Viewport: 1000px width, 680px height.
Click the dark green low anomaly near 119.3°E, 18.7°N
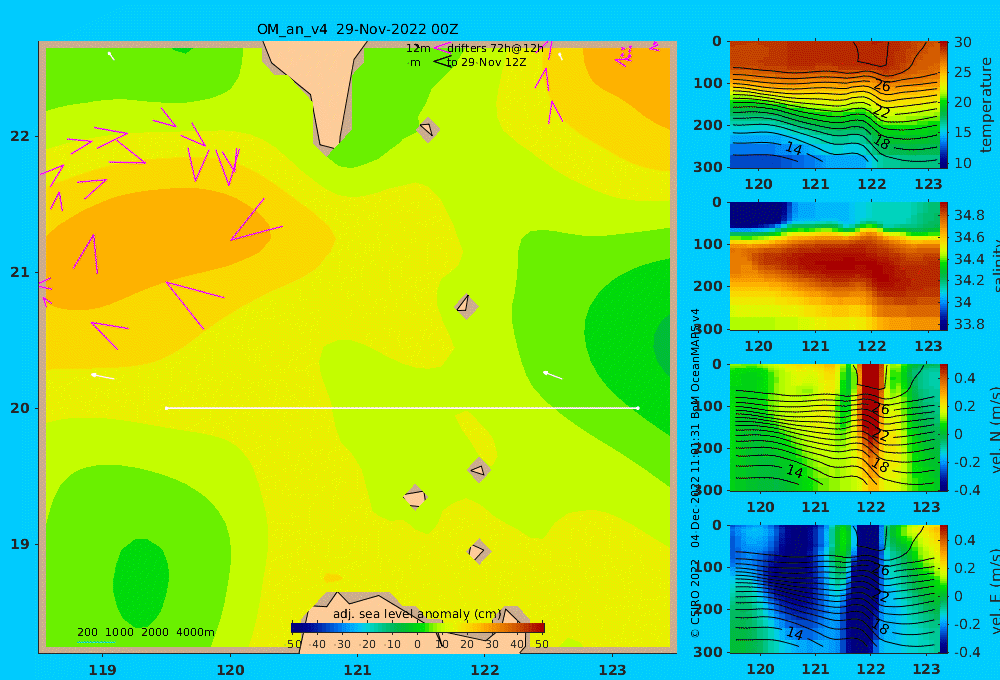[141, 582]
